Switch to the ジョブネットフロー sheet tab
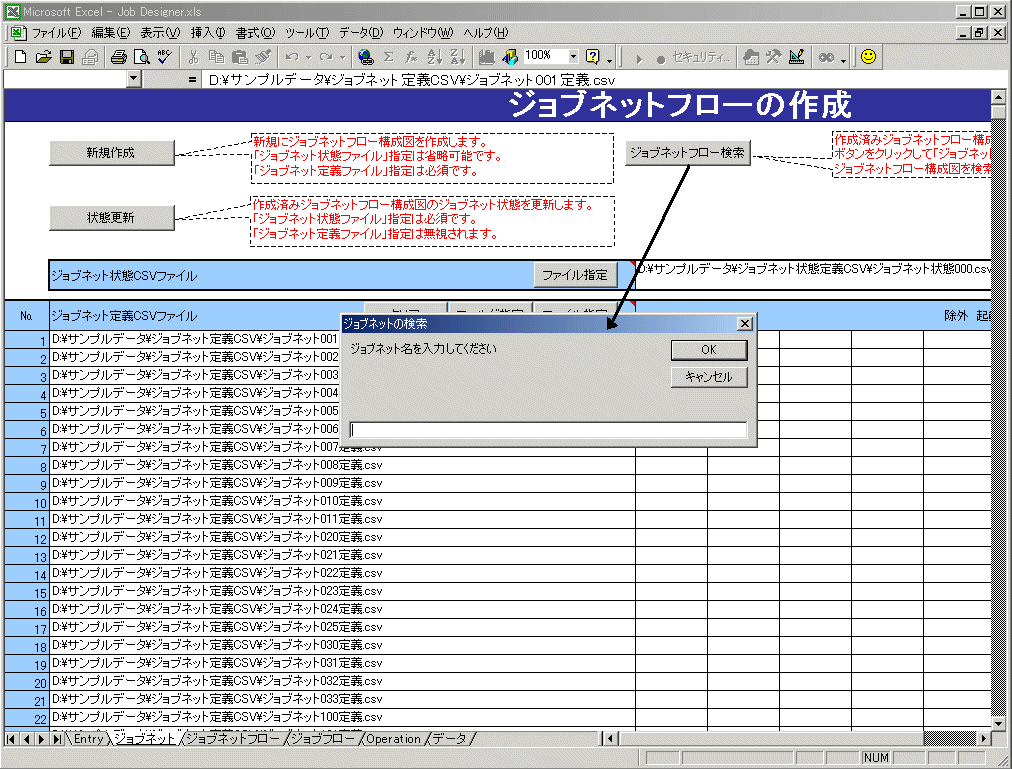1012x769 pixels. pos(233,739)
